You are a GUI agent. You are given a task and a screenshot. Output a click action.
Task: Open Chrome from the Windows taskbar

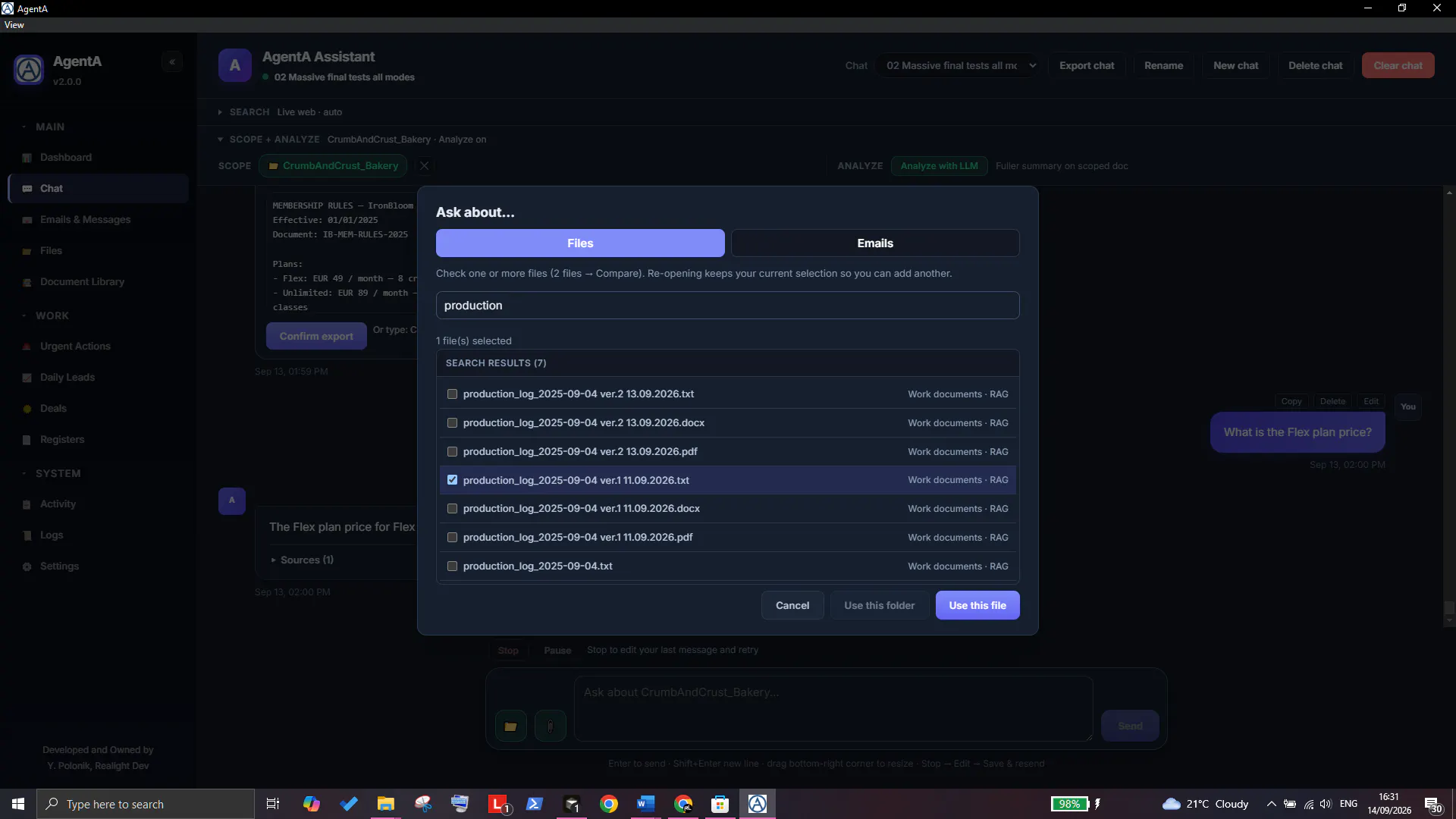[609, 804]
